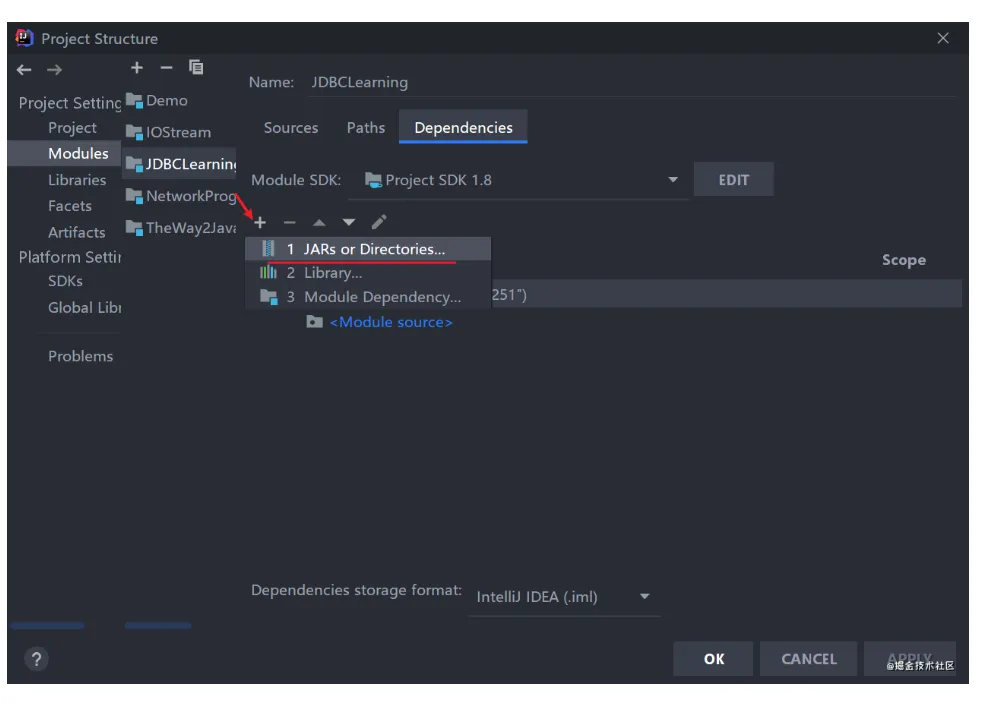Screen dimensions: 985x708
Task: Choose Module Dependency from the add popup
Action: (368, 297)
